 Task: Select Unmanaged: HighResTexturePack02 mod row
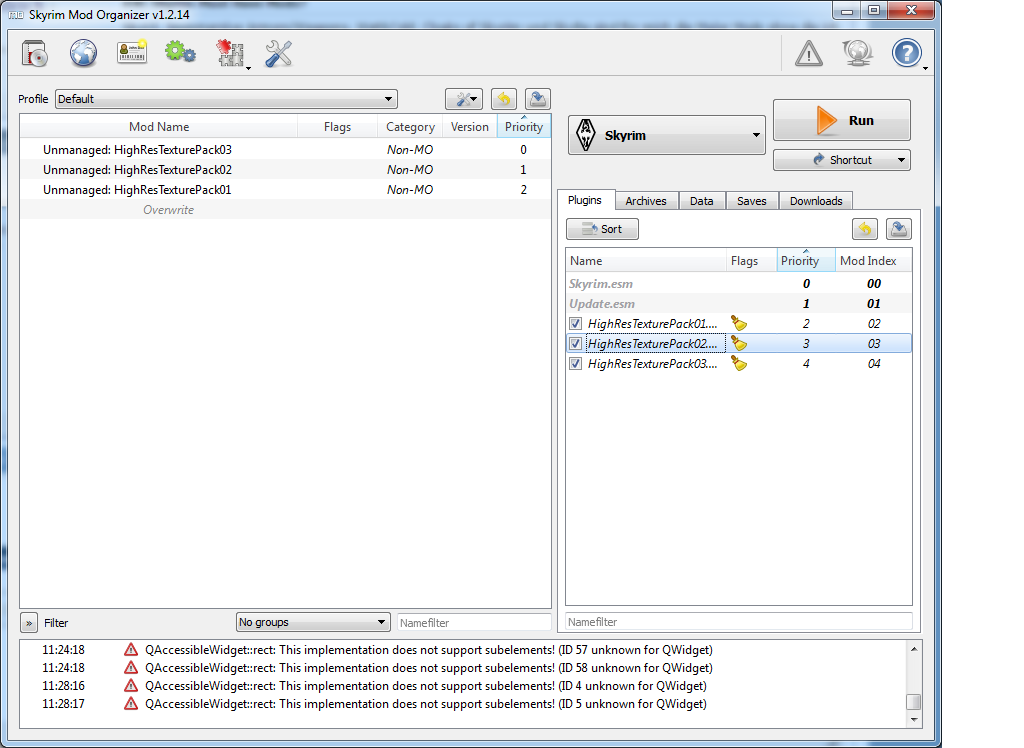[x=285, y=170]
